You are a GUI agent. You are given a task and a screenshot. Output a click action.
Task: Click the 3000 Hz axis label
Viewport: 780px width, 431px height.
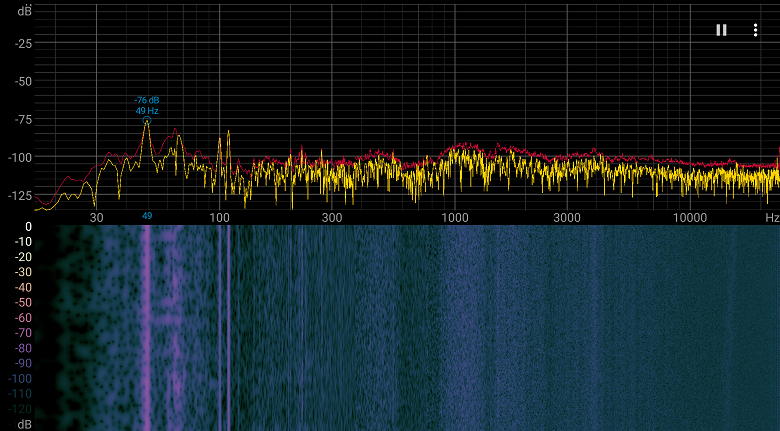(x=567, y=218)
